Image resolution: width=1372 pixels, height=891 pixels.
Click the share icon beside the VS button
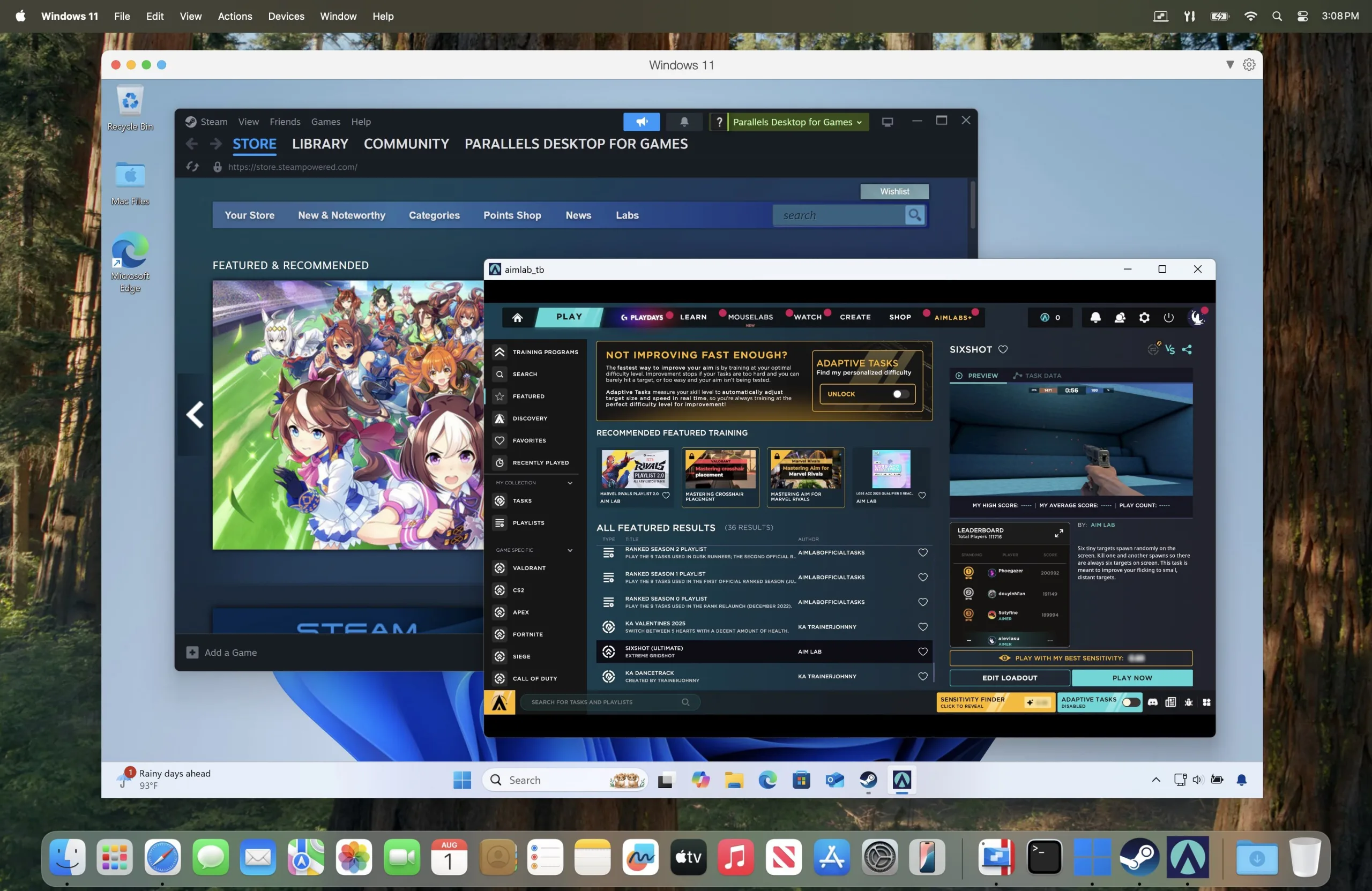click(1188, 349)
